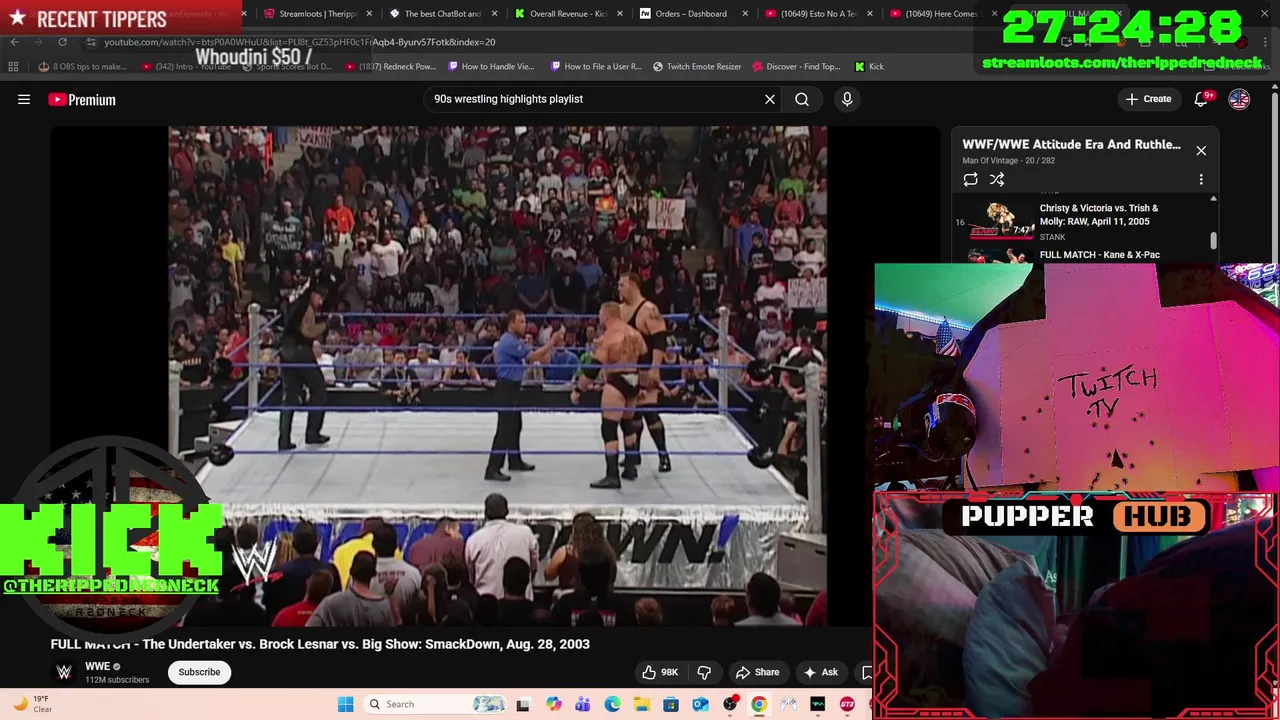Open Task View on the taskbar
The width and height of the screenshot is (1280, 720).
[x=523, y=704]
